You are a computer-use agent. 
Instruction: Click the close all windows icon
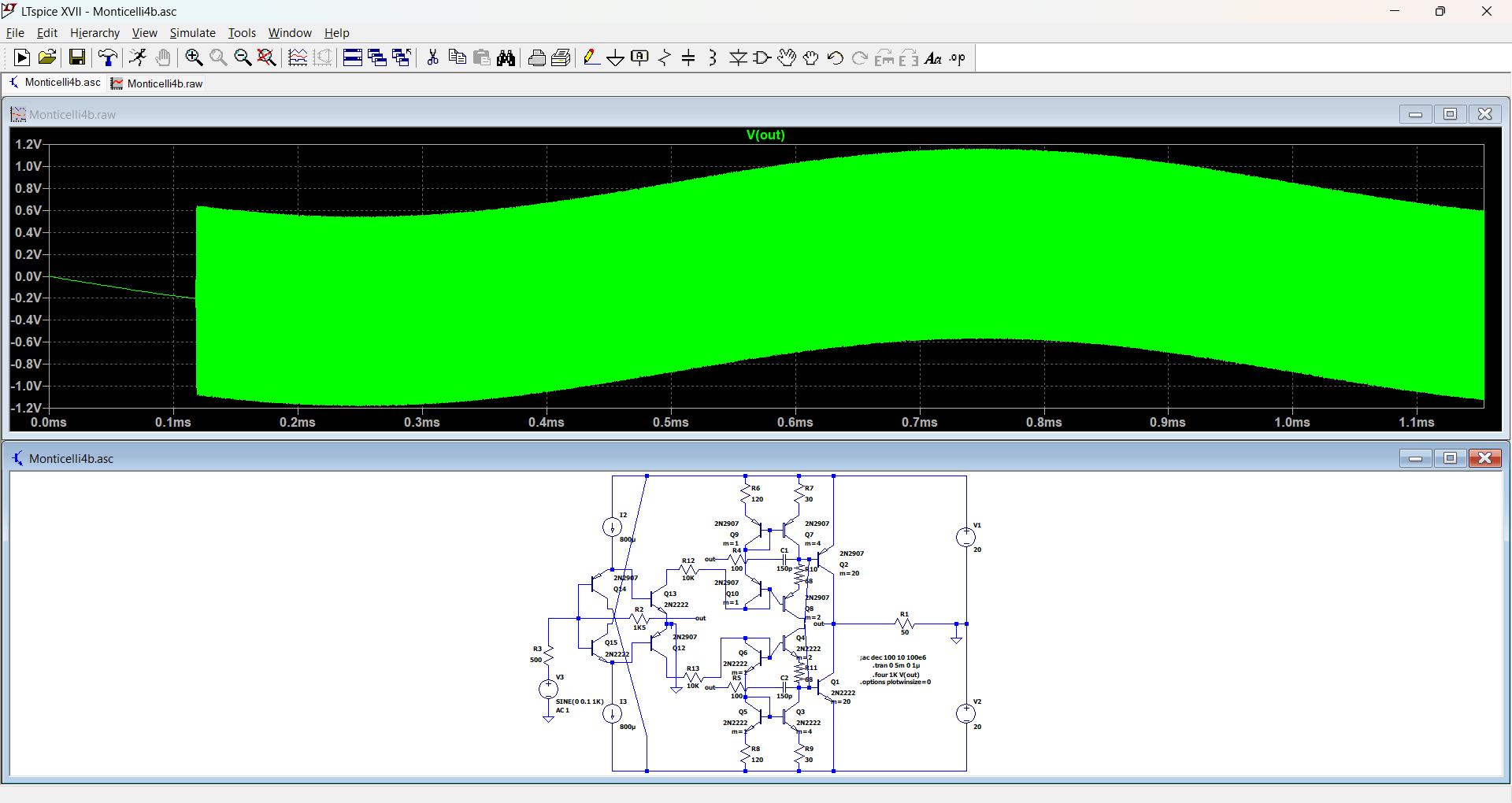point(402,57)
